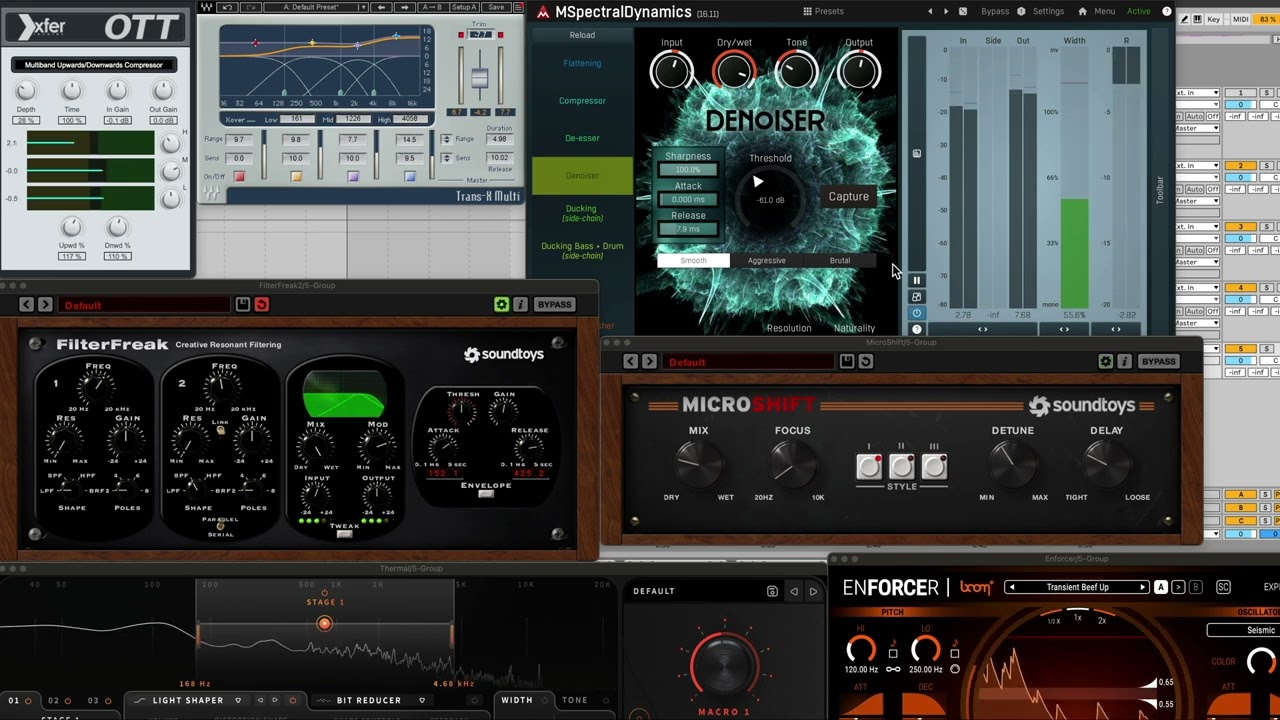Toggle FilterFreak BYPASS button
The image size is (1280, 720).
(x=554, y=304)
